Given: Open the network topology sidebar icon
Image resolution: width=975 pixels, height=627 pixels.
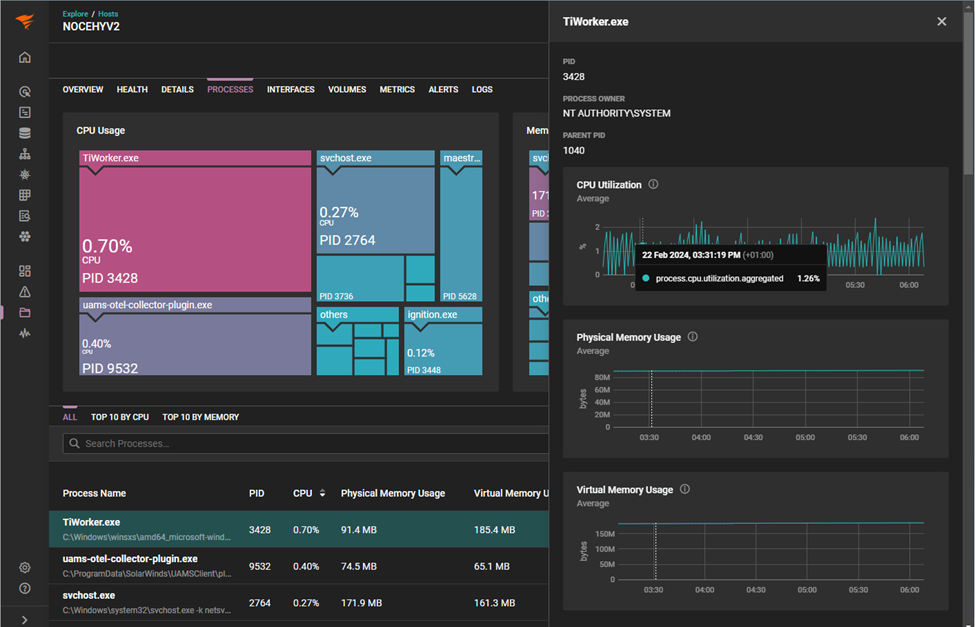Looking at the screenshot, I should pos(25,154).
